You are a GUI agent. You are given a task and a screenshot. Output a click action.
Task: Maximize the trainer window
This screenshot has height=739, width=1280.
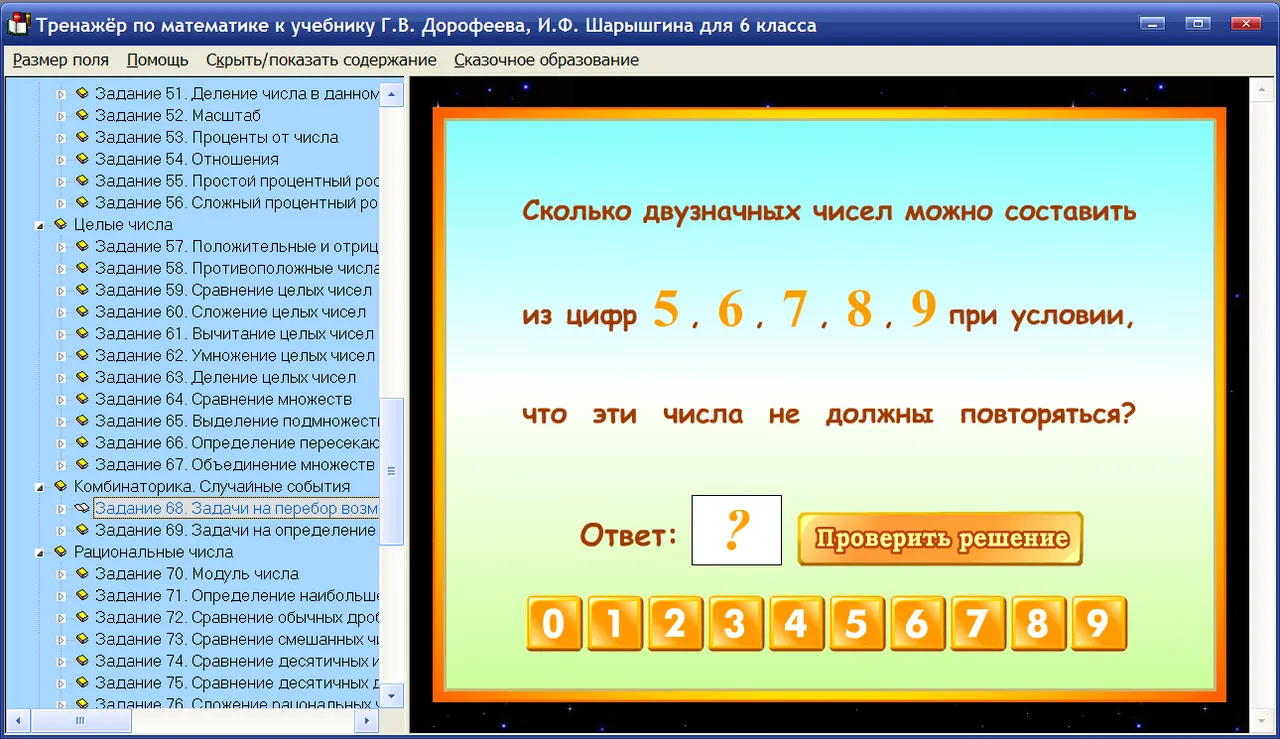pos(1196,23)
